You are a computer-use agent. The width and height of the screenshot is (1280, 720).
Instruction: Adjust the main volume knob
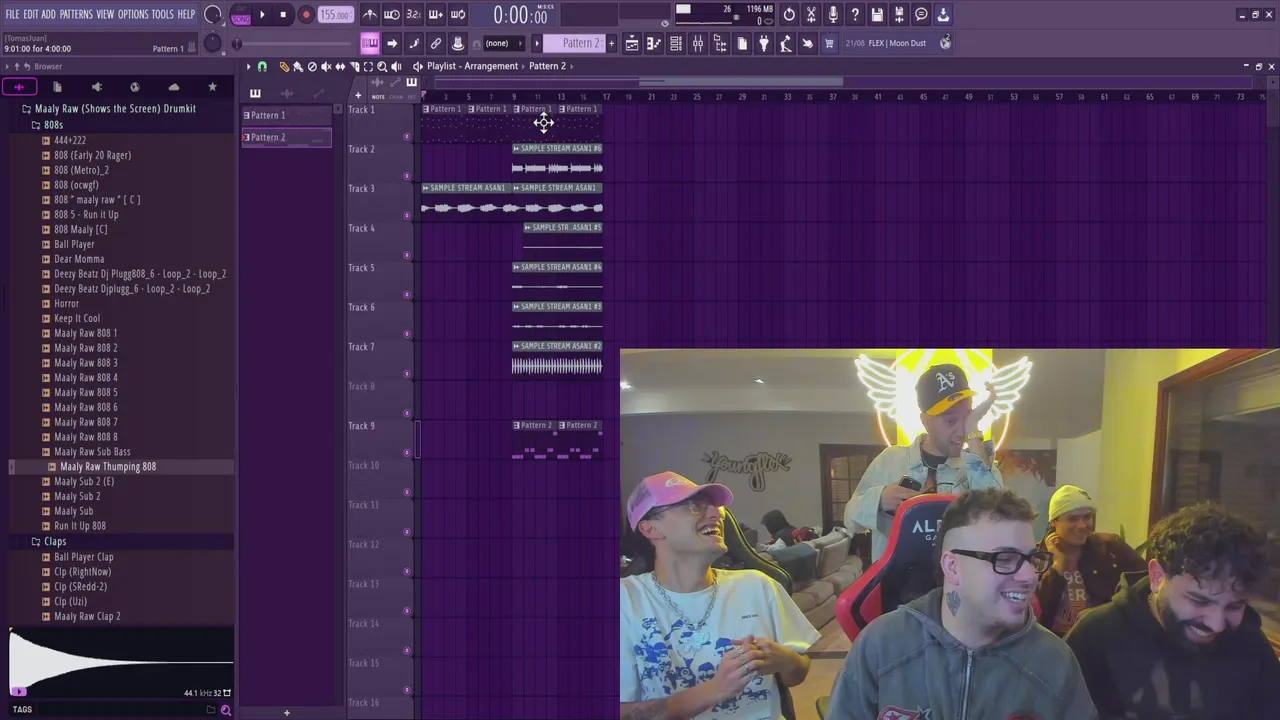pos(212,15)
